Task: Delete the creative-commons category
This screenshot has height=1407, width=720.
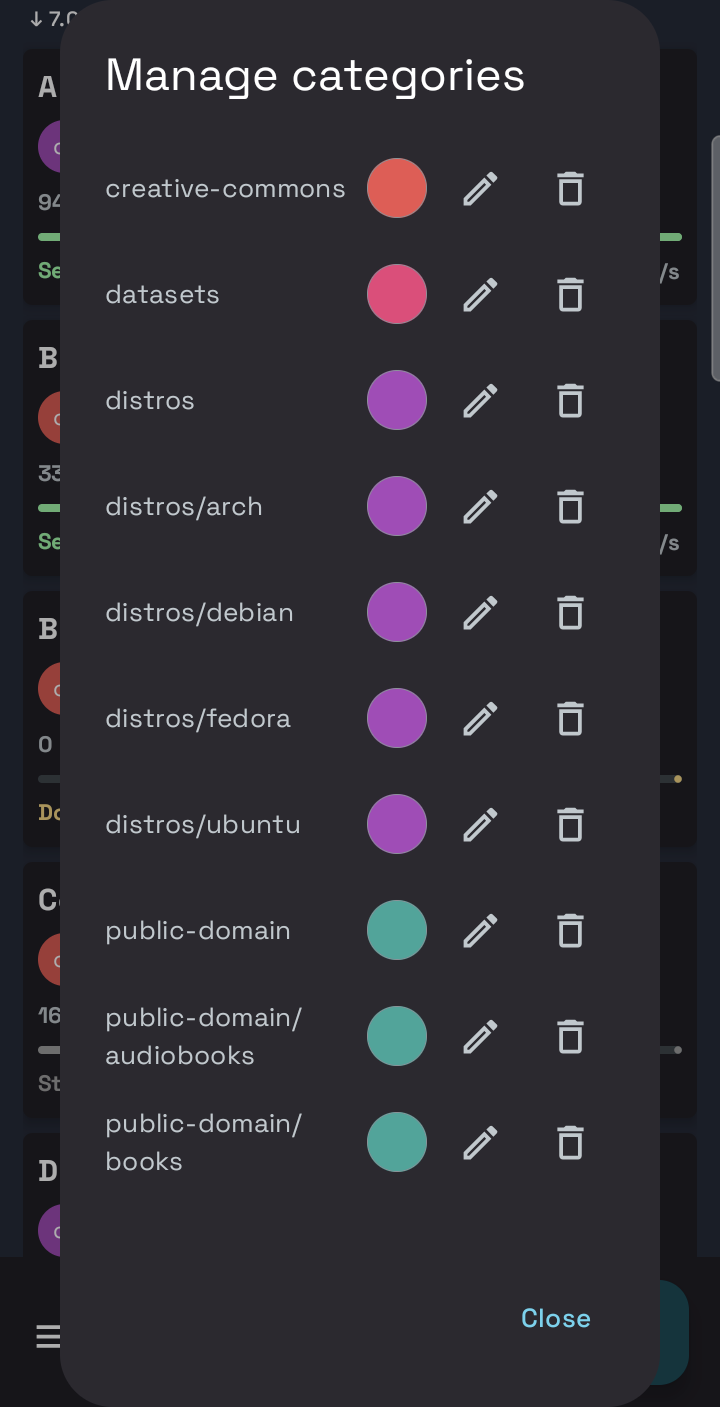Action: click(570, 188)
